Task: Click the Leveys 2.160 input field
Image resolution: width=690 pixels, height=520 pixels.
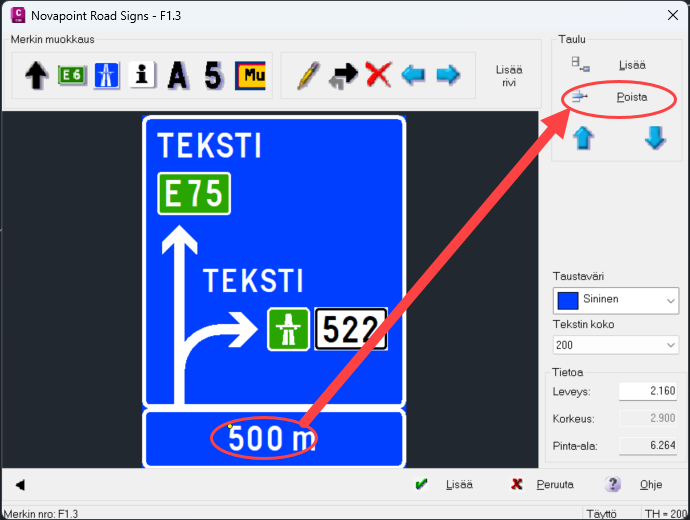Action: coord(648,391)
